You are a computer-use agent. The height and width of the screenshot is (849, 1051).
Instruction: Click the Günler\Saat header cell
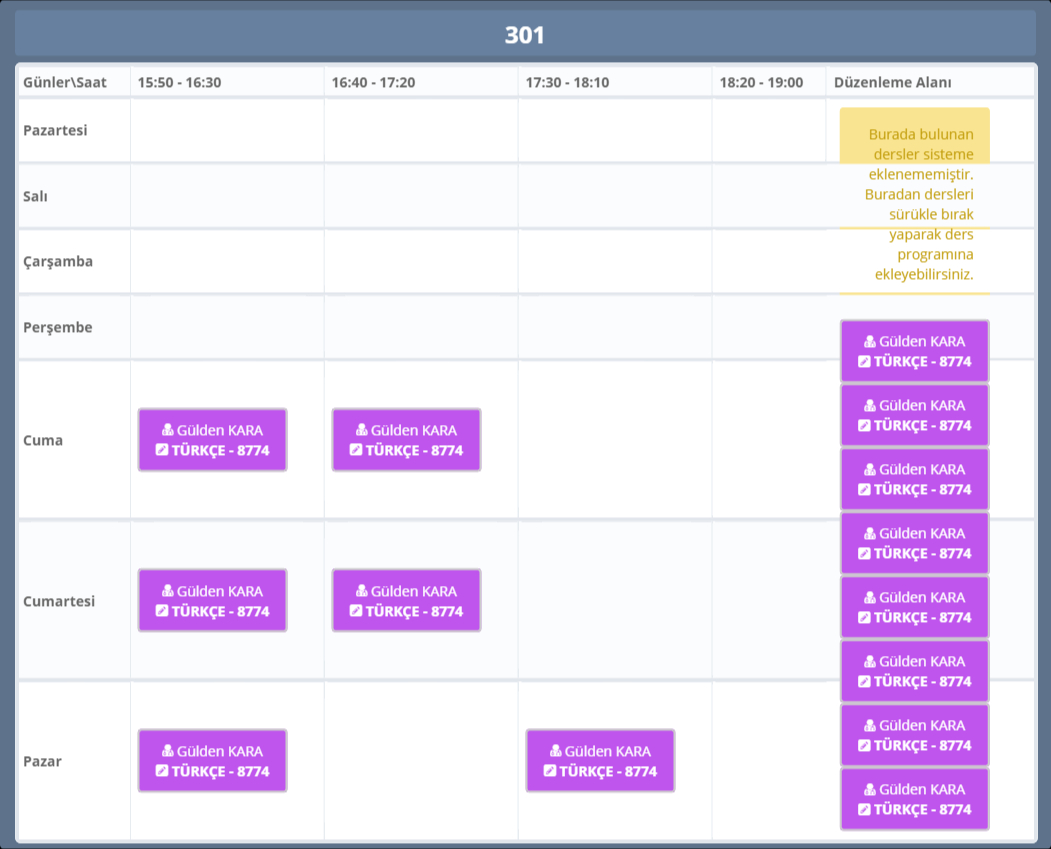65,82
